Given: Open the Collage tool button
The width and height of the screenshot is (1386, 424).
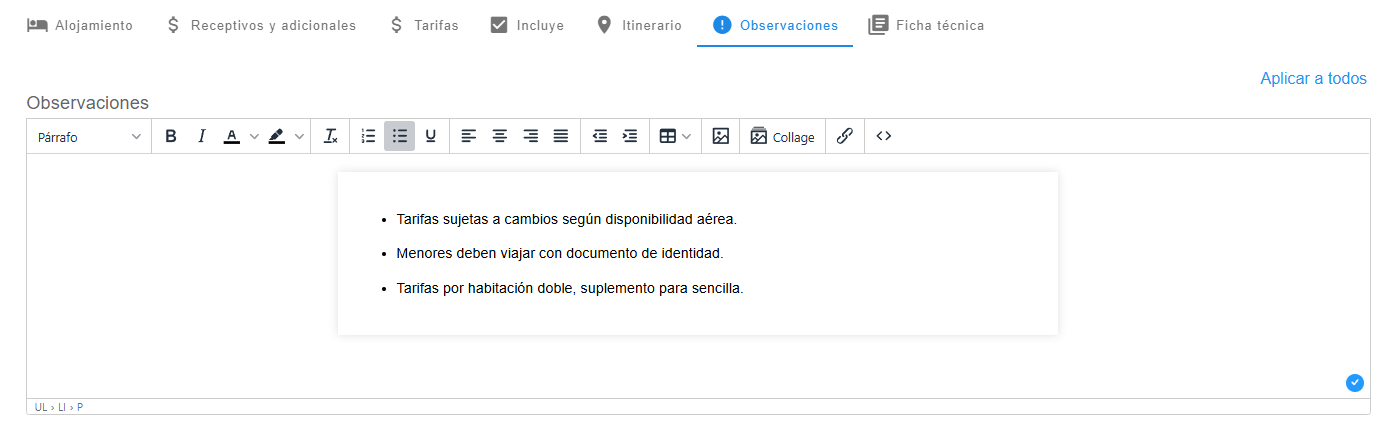Looking at the screenshot, I should [783, 137].
